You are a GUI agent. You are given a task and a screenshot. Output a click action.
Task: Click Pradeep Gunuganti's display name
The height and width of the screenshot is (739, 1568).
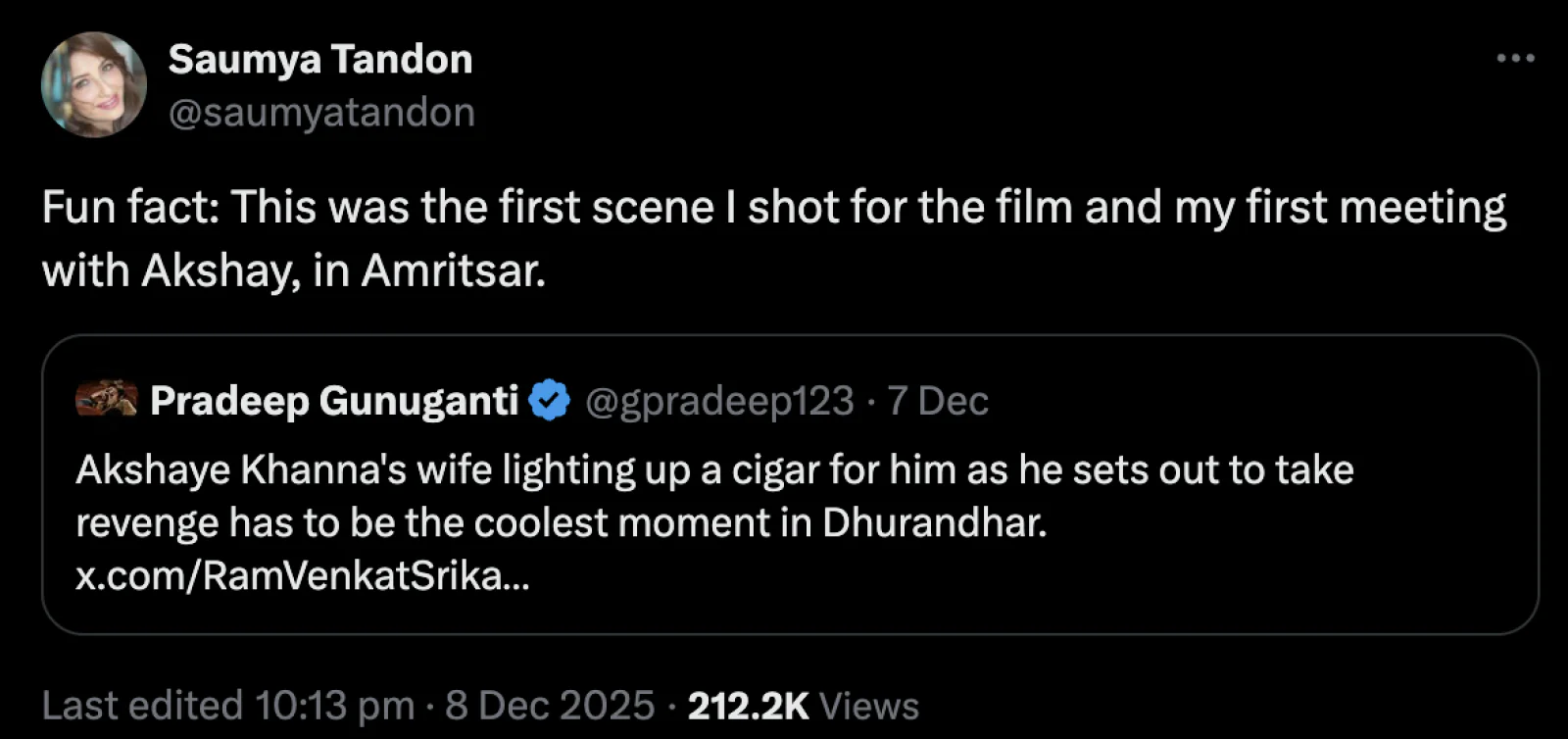tap(333, 399)
